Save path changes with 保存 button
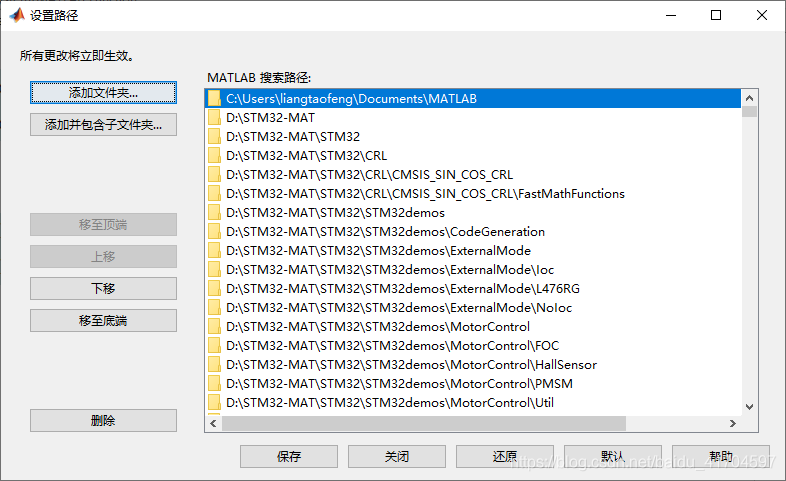The image size is (786, 481). pos(289,456)
